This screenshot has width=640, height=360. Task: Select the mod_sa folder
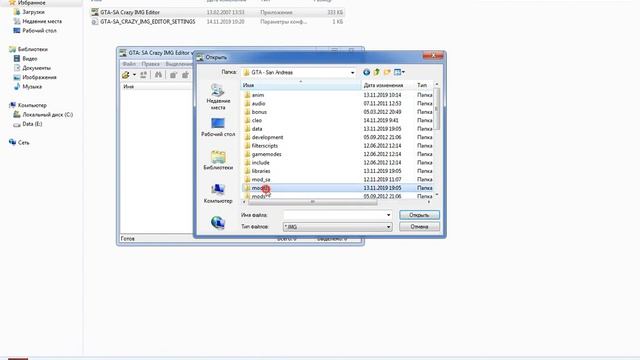pos(261,180)
